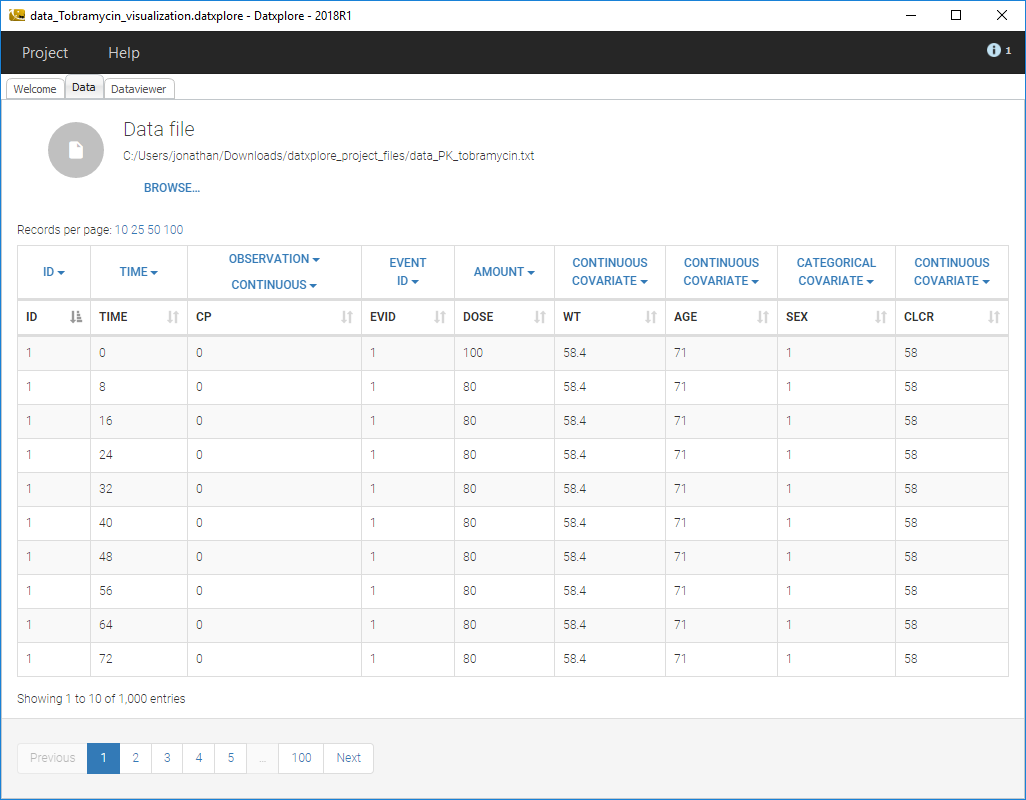
Task: Click the 'Showing 1 to 10' entries text
Action: [101, 699]
